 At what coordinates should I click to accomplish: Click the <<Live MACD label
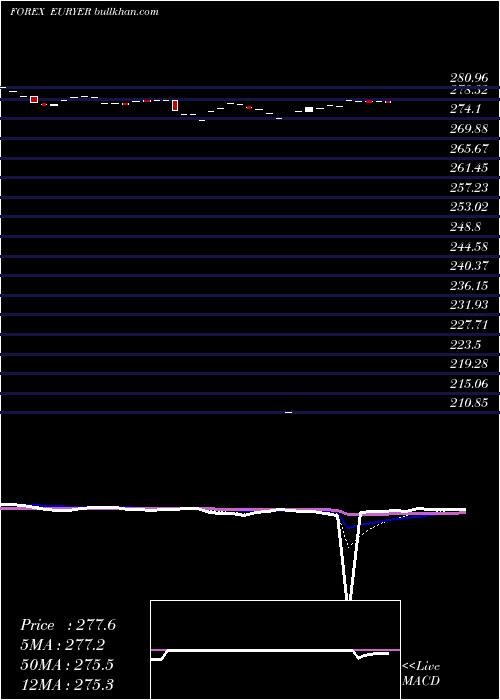click(421, 674)
